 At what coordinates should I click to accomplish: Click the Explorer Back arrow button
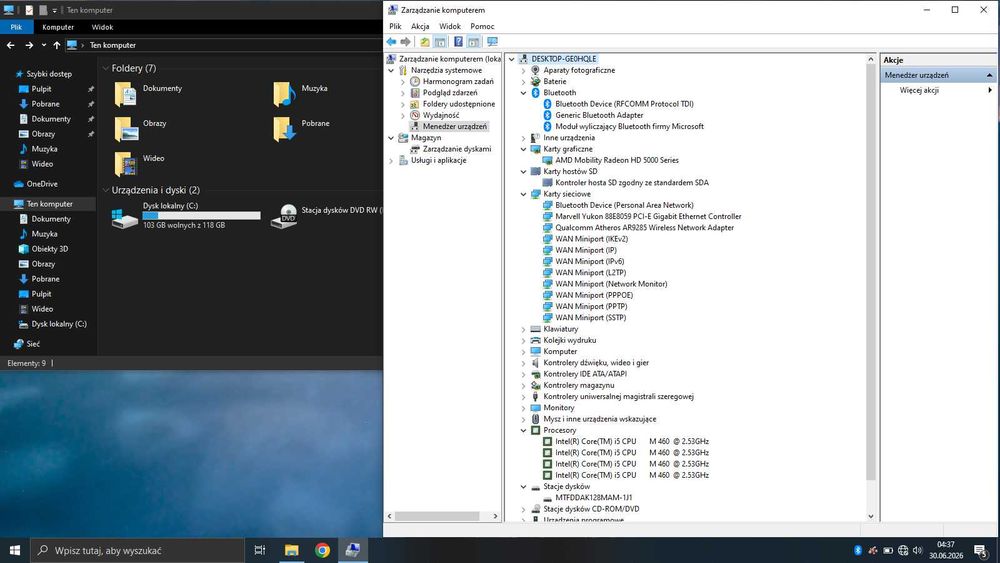pyautogui.click(x=10, y=45)
